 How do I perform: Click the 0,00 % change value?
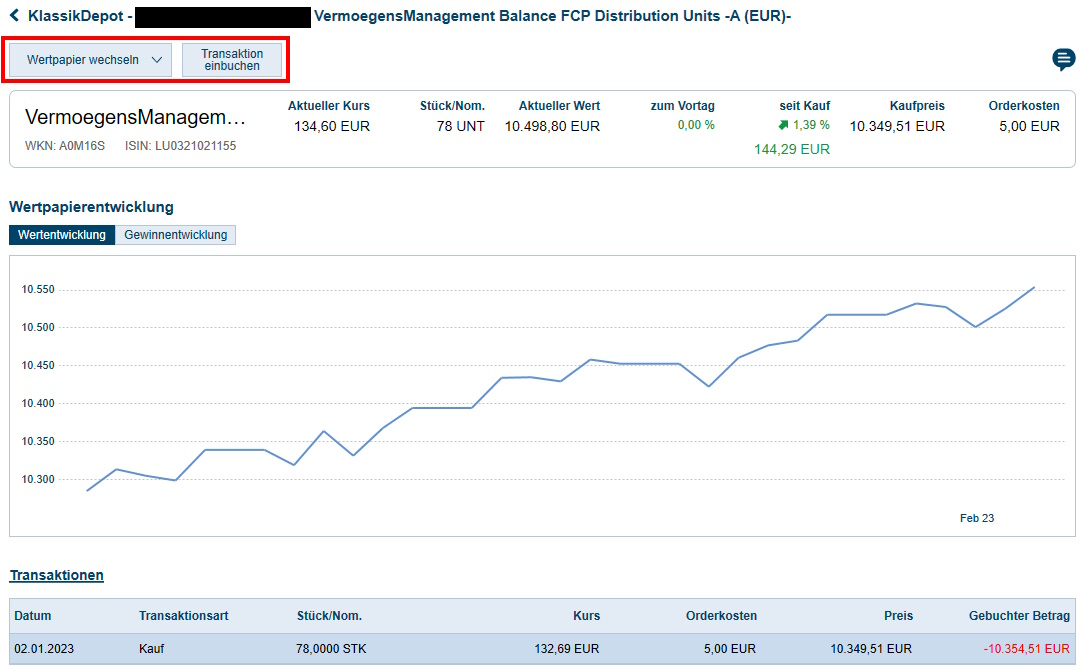tap(696, 125)
